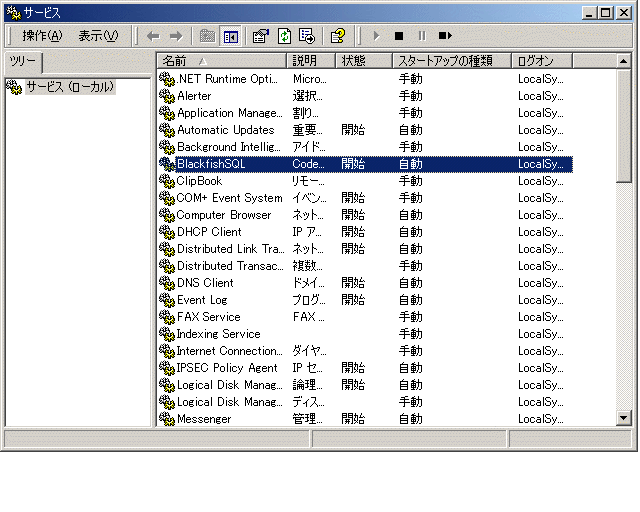Select the DNS Client service name
Image resolution: width=640 pixels, height=512 pixels.
coord(205,283)
